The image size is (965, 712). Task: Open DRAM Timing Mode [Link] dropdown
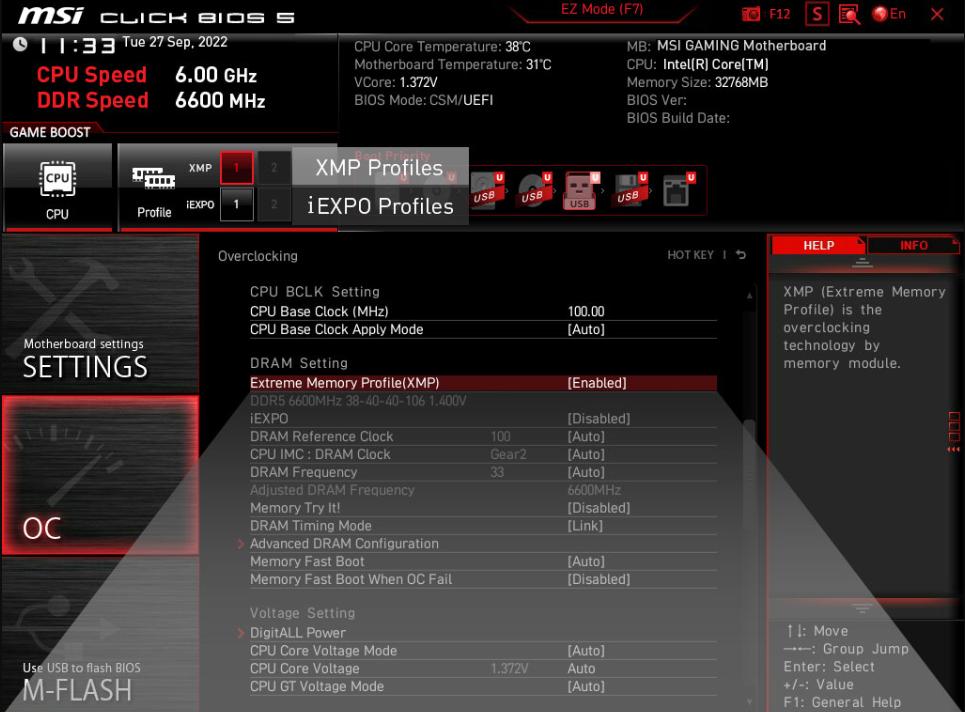coord(584,526)
